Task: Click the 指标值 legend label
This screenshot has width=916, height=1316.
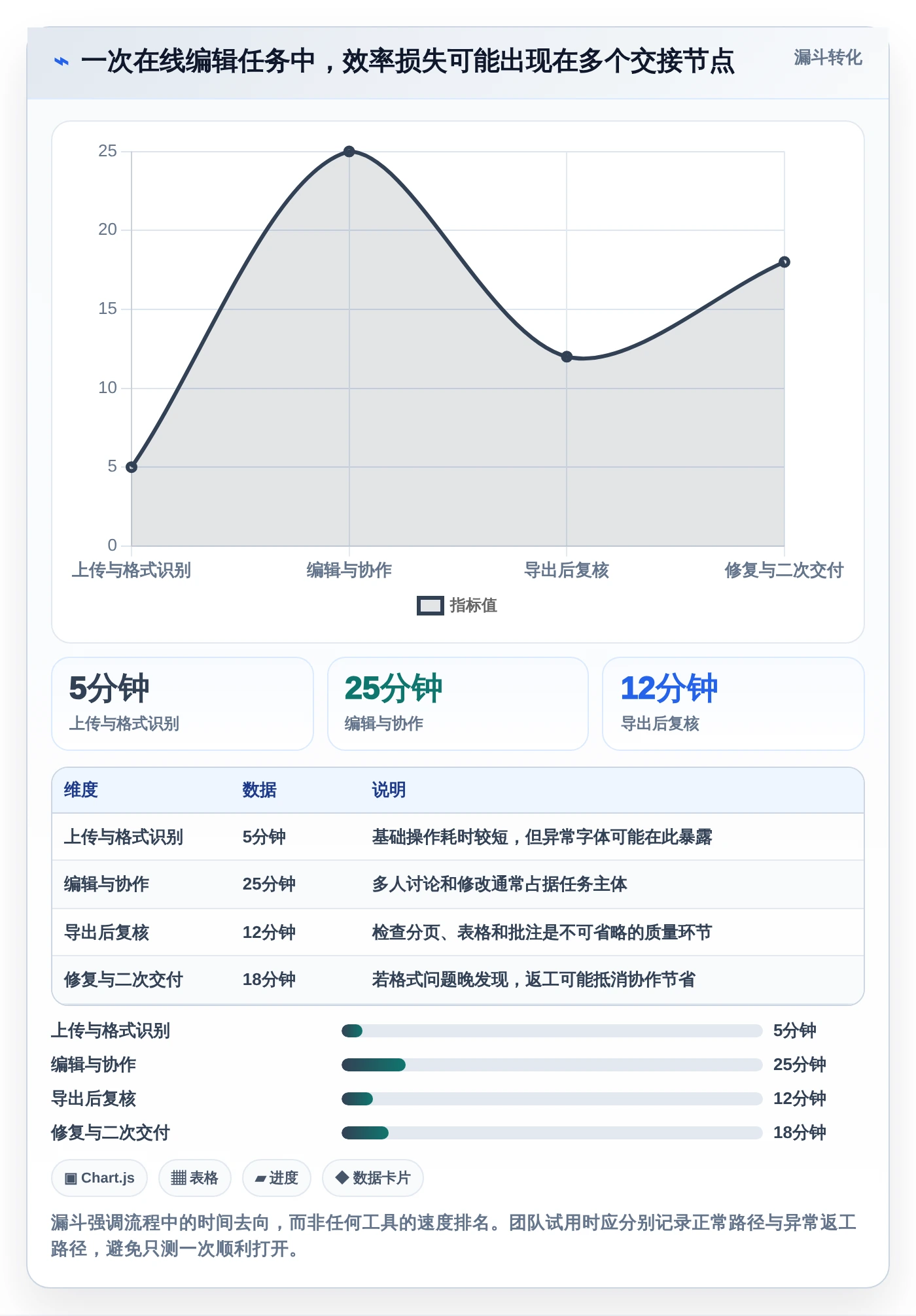Action: click(473, 606)
